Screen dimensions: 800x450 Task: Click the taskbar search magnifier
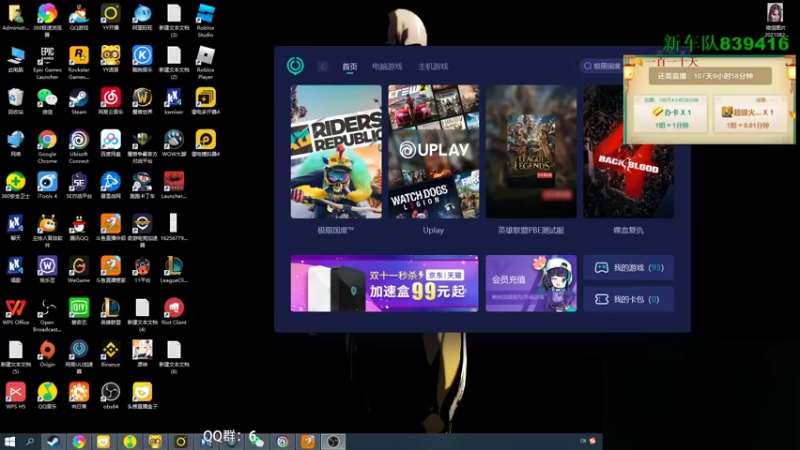click(x=30, y=441)
